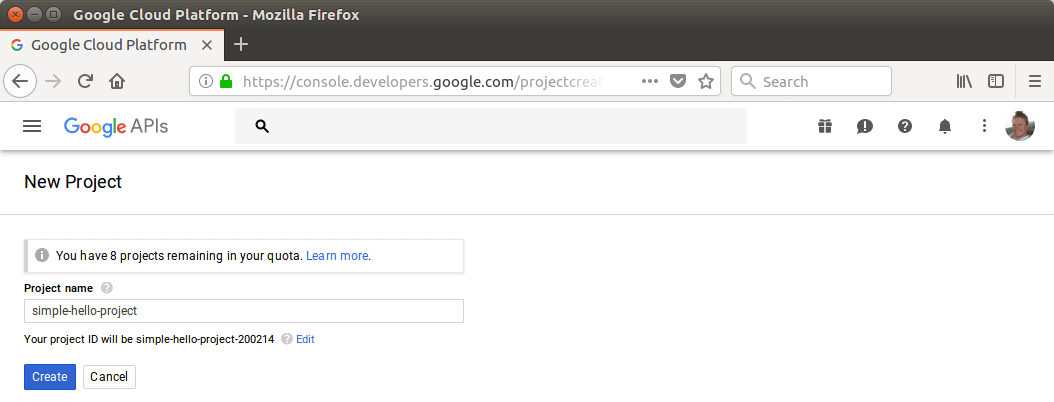1054x402 pixels.
Task: Click the Google APIs logo
Action: pyautogui.click(x=116, y=126)
